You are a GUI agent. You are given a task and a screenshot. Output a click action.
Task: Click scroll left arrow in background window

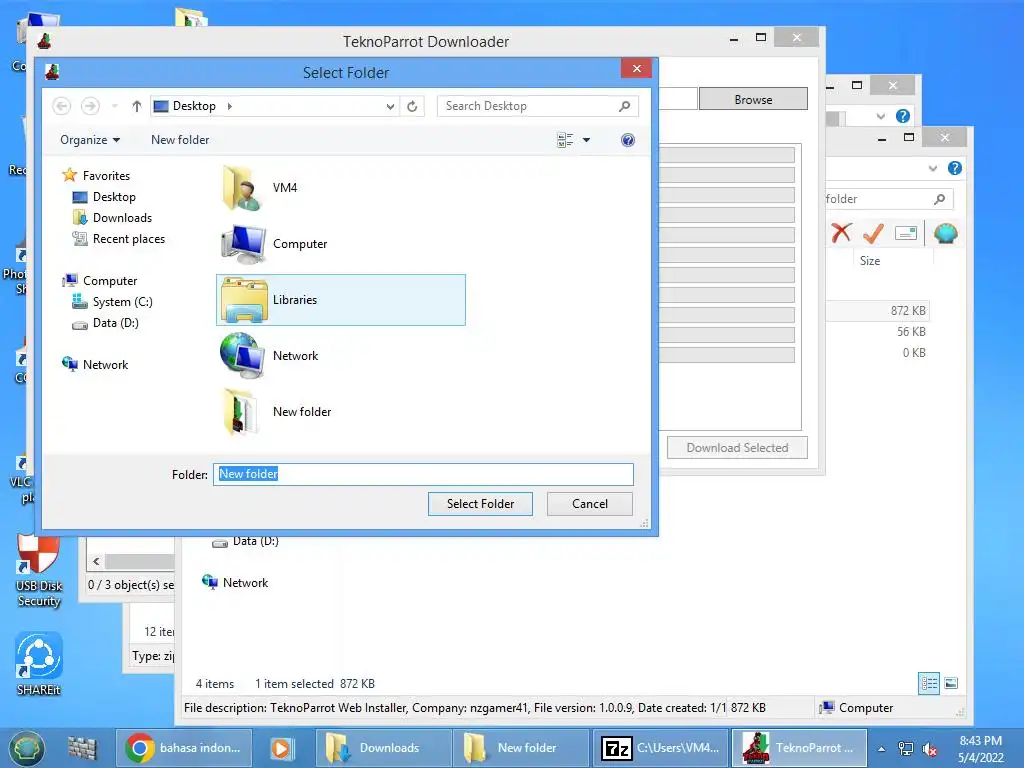point(97,562)
